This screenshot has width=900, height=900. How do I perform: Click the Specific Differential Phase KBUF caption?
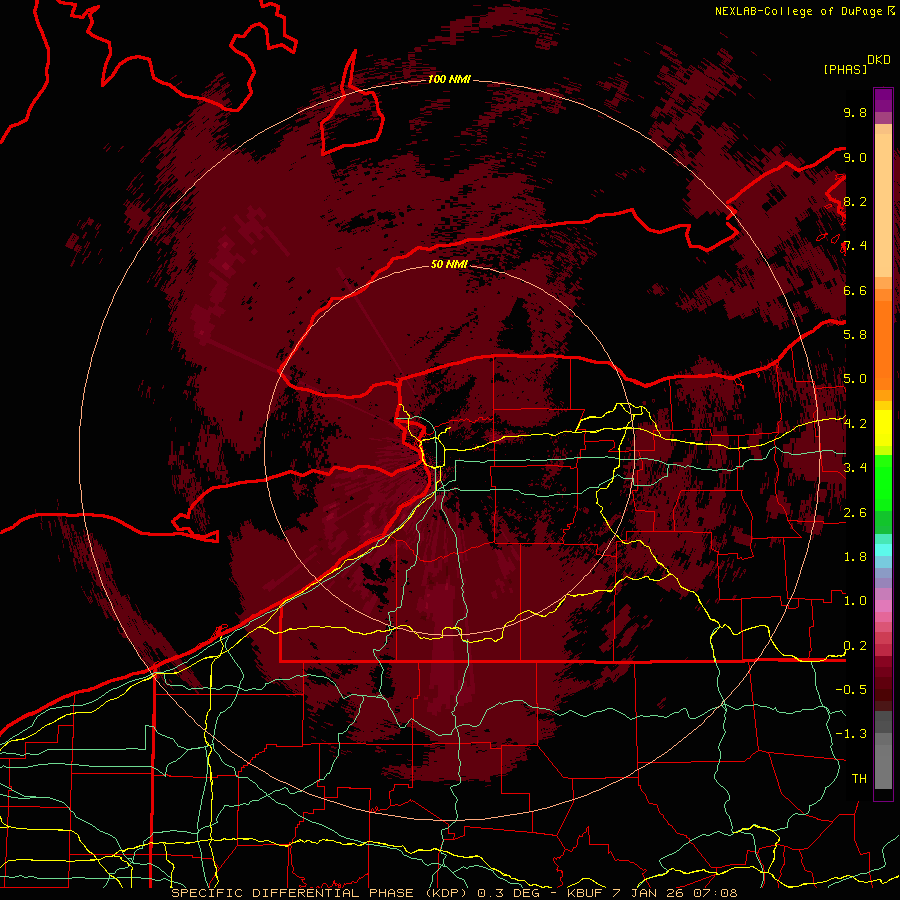click(454, 893)
